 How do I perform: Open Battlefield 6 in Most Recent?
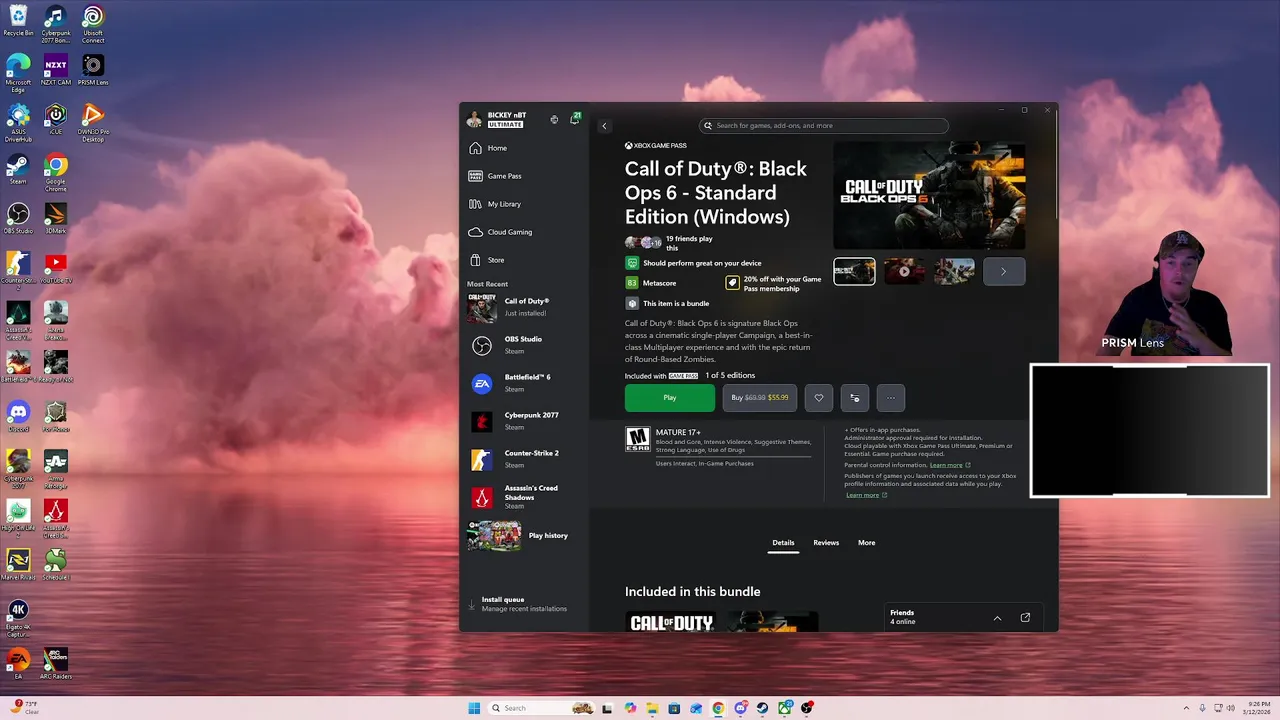[524, 383]
